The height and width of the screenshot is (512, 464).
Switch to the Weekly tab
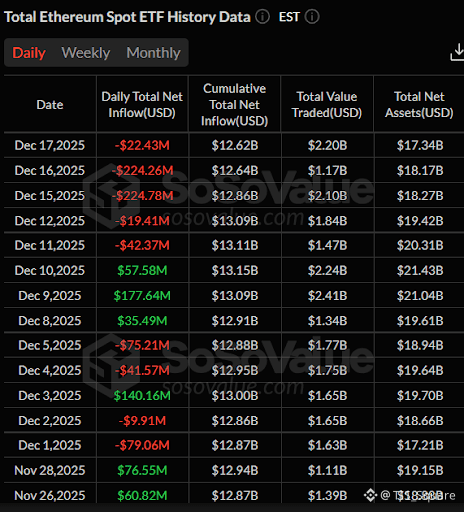click(86, 53)
